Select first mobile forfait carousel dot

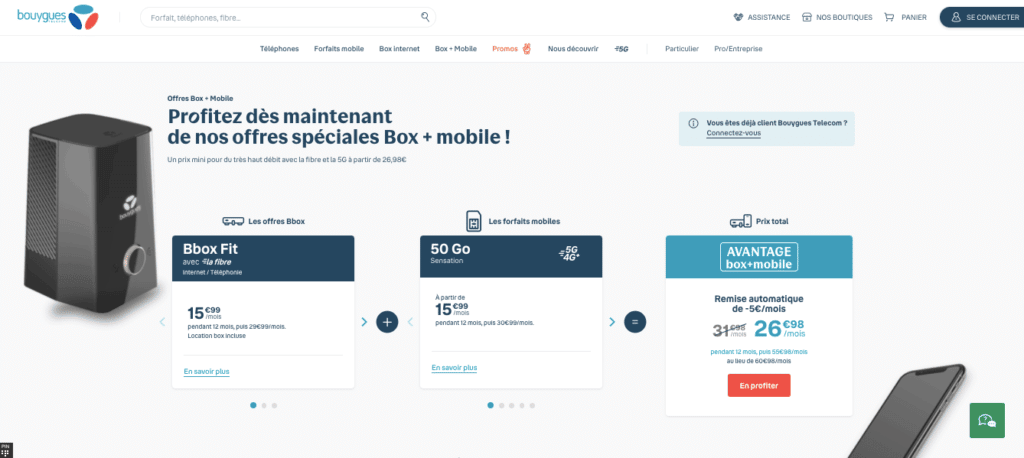[x=490, y=405]
